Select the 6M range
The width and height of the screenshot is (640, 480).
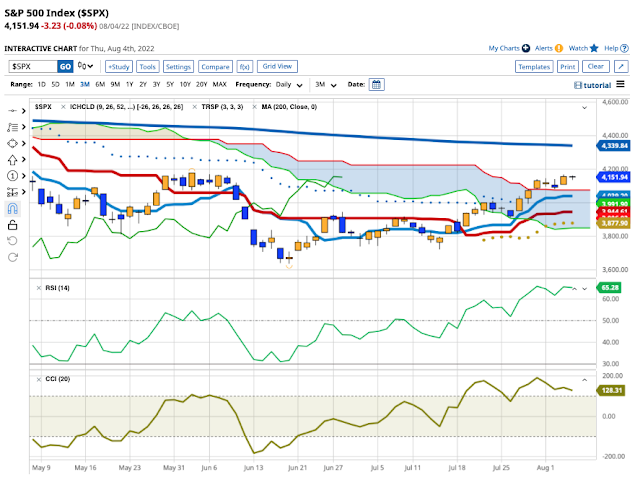coord(100,84)
